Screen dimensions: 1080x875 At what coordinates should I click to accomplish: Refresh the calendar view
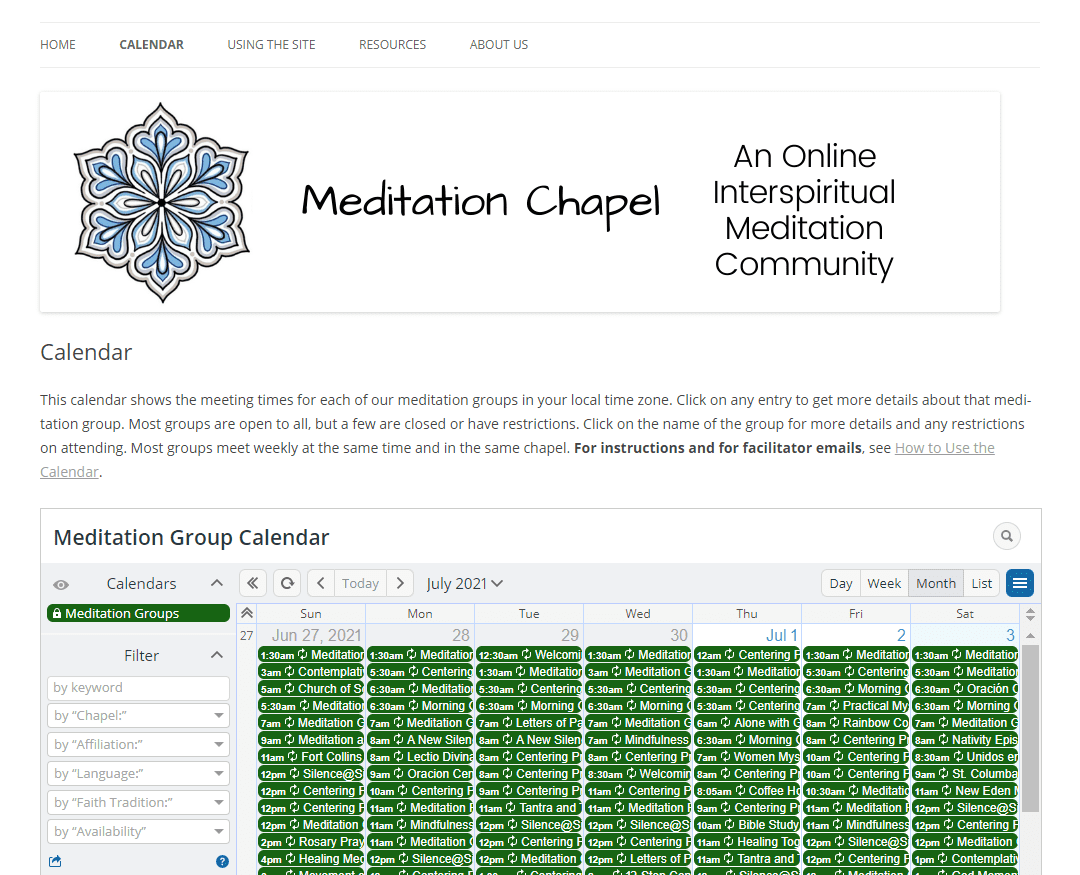tap(287, 583)
